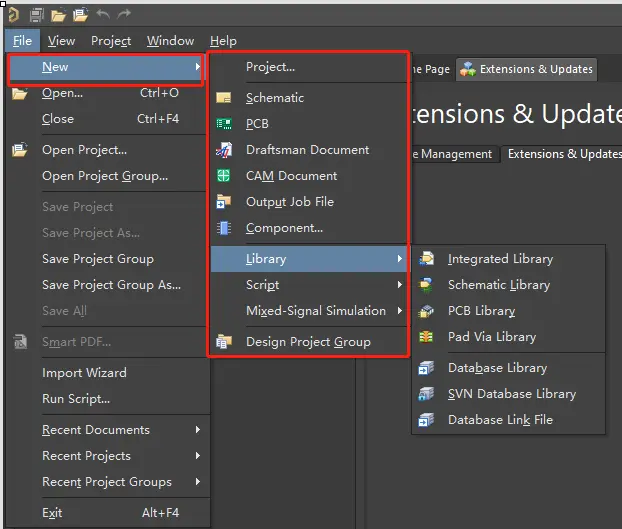Screen dimensions: 622x529
Task: Click the Component... label
Action: click(x=284, y=228)
